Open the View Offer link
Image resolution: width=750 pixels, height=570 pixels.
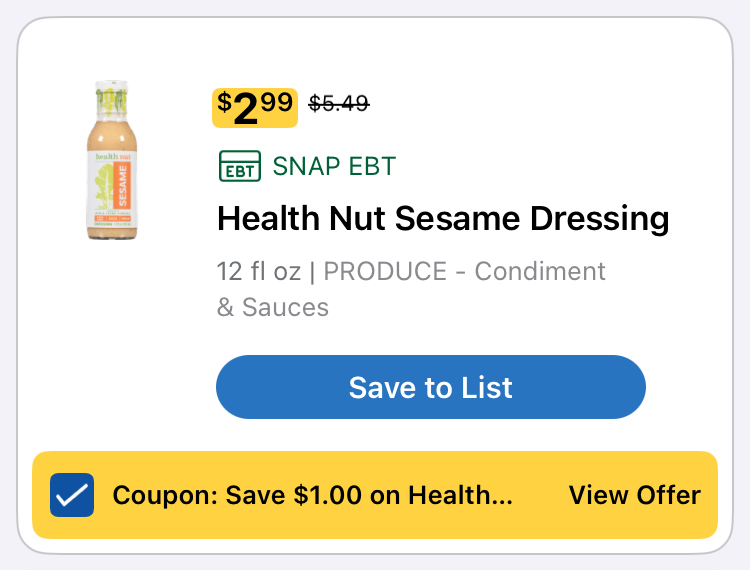[634, 495]
